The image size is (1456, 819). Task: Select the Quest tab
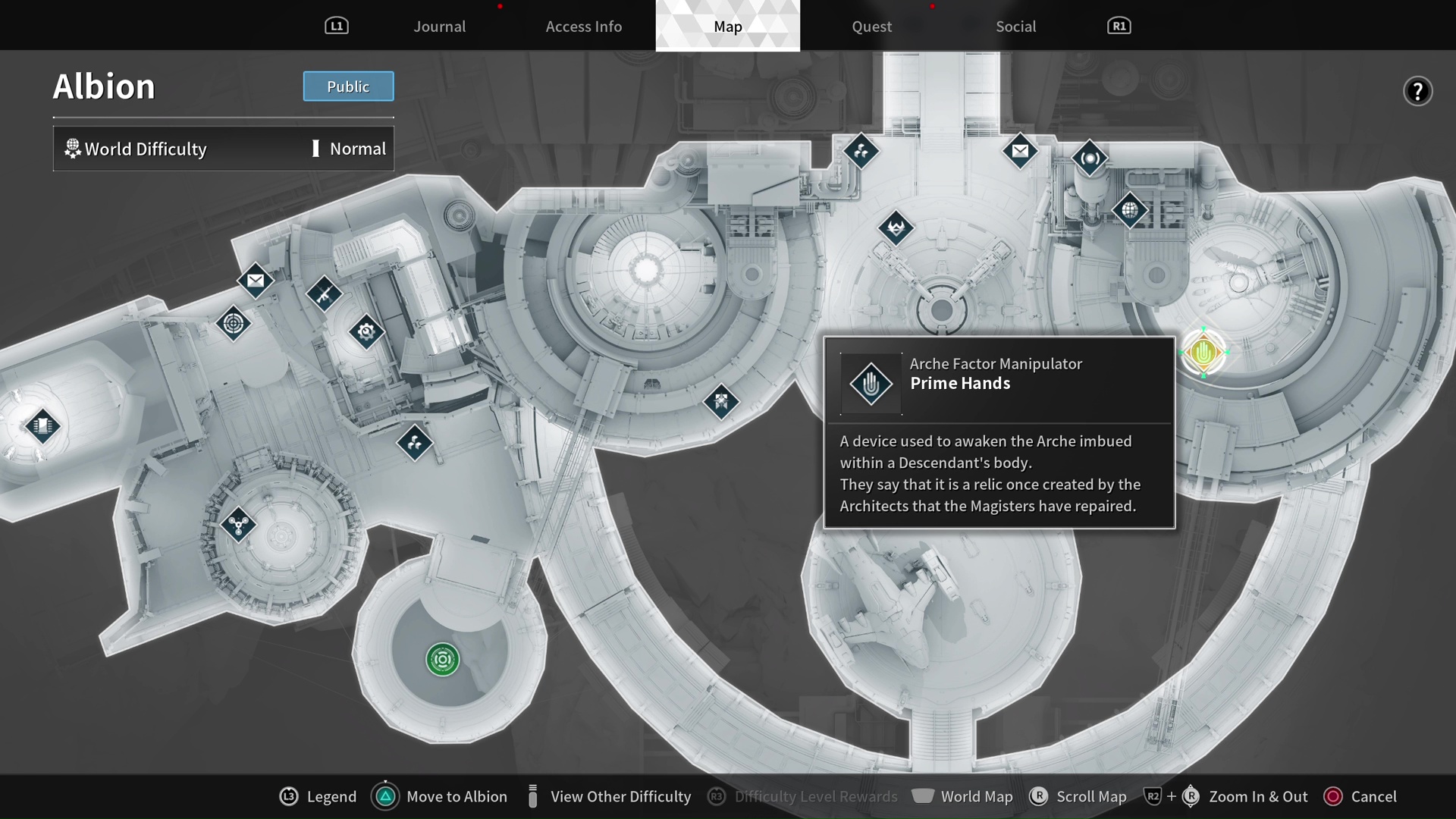(x=871, y=25)
